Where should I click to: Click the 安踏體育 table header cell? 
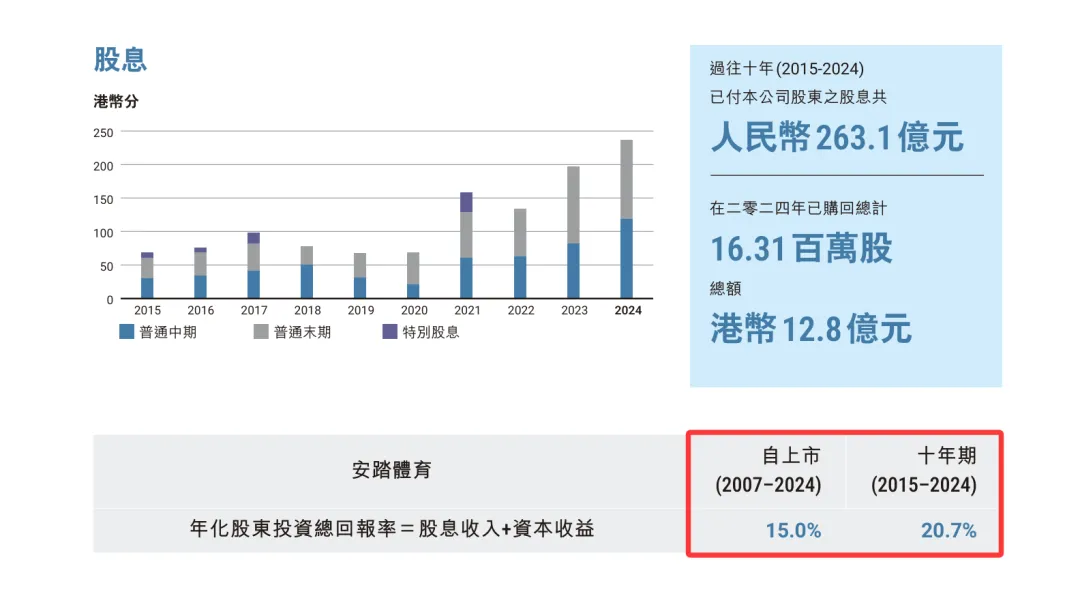click(x=391, y=471)
